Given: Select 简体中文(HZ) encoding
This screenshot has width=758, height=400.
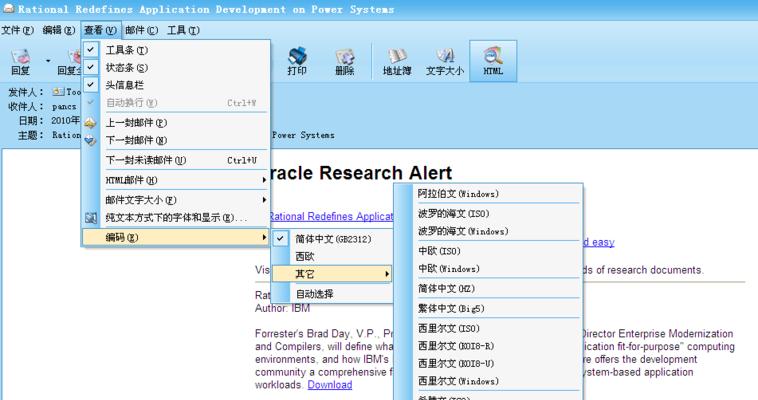Looking at the screenshot, I should pos(488,288).
